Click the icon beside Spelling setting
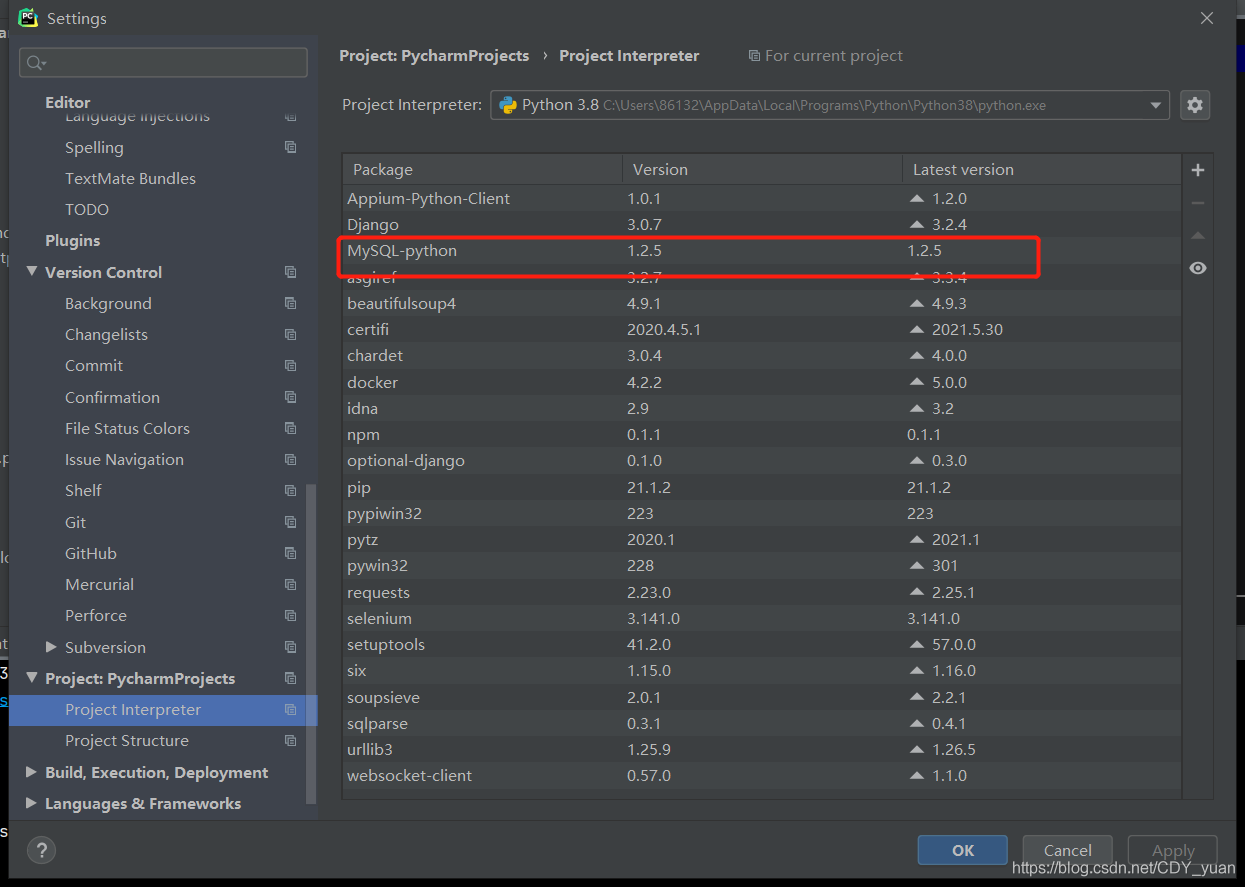 point(290,147)
